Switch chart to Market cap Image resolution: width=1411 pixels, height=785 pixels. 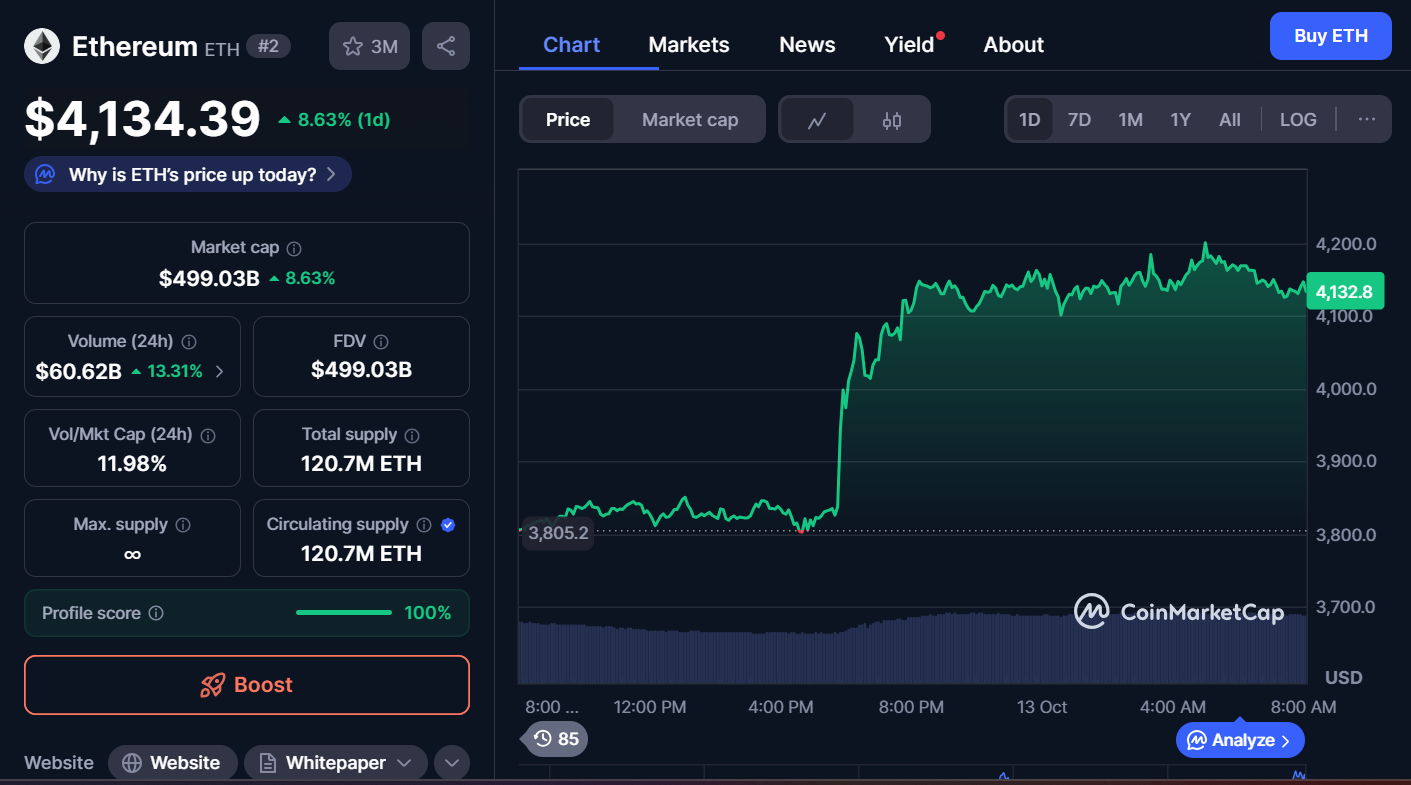(x=690, y=120)
